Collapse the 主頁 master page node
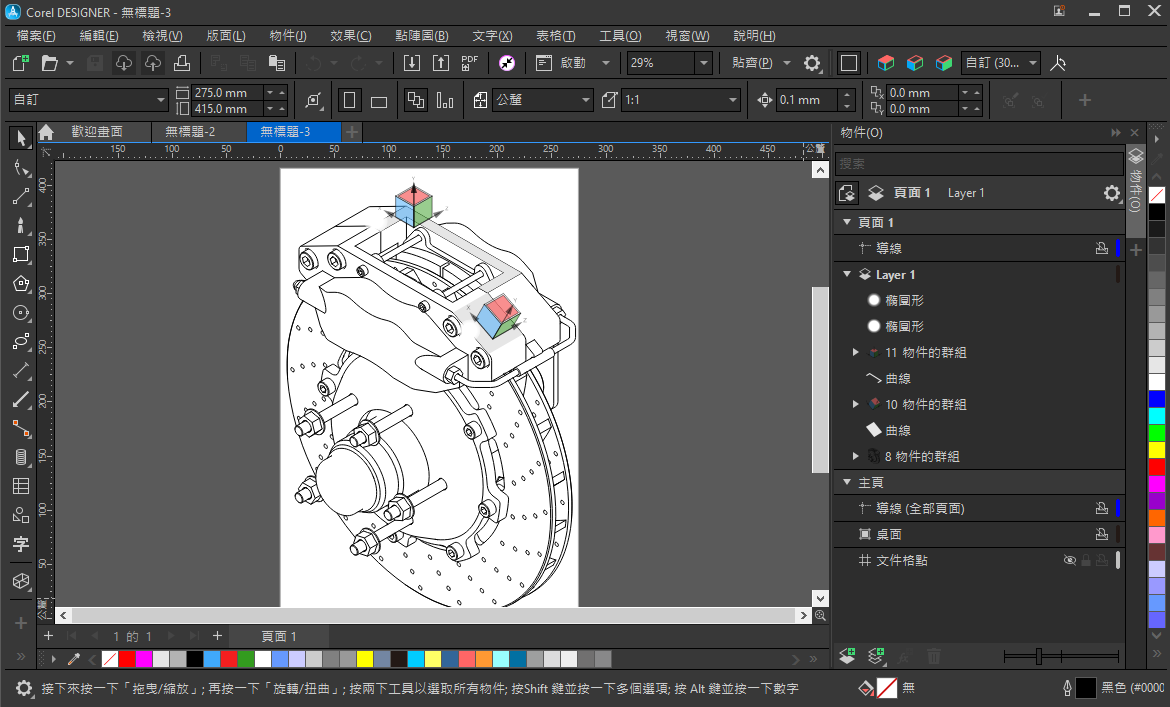This screenshot has height=707, width=1170. click(x=847, y=483)
